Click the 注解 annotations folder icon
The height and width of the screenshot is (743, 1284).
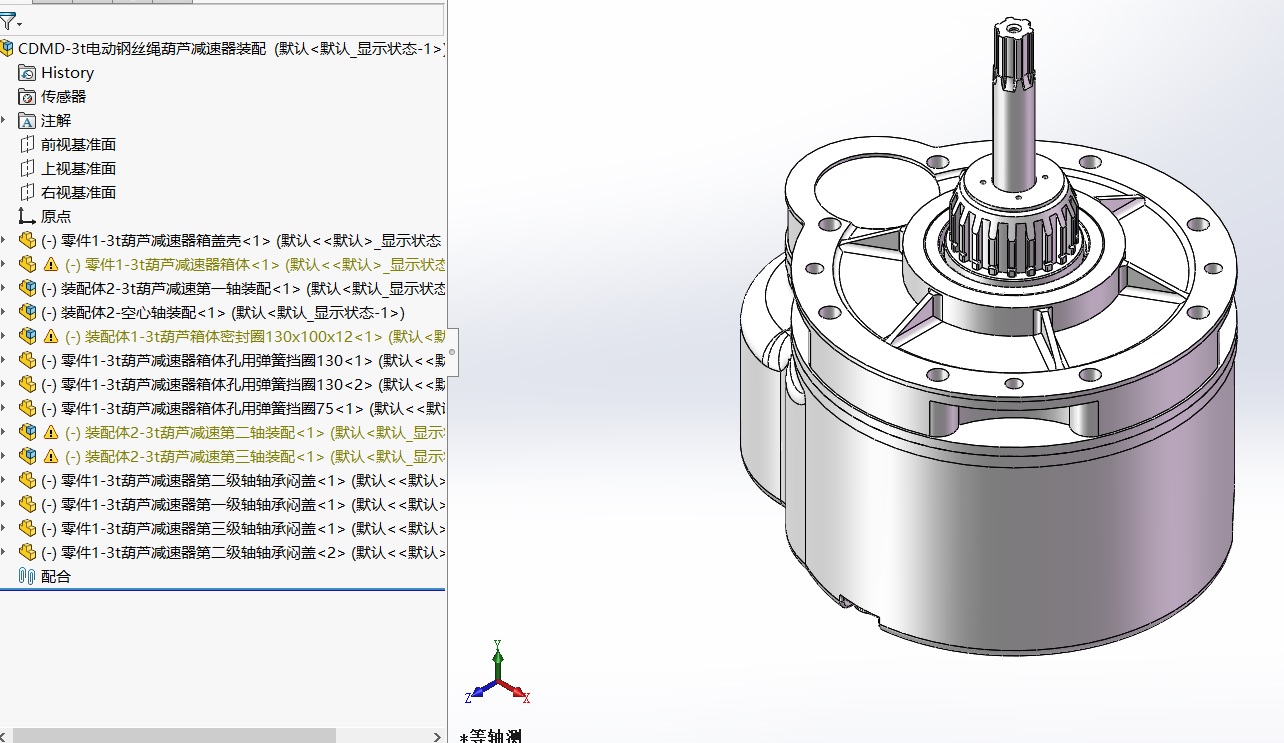coord(27,120)
